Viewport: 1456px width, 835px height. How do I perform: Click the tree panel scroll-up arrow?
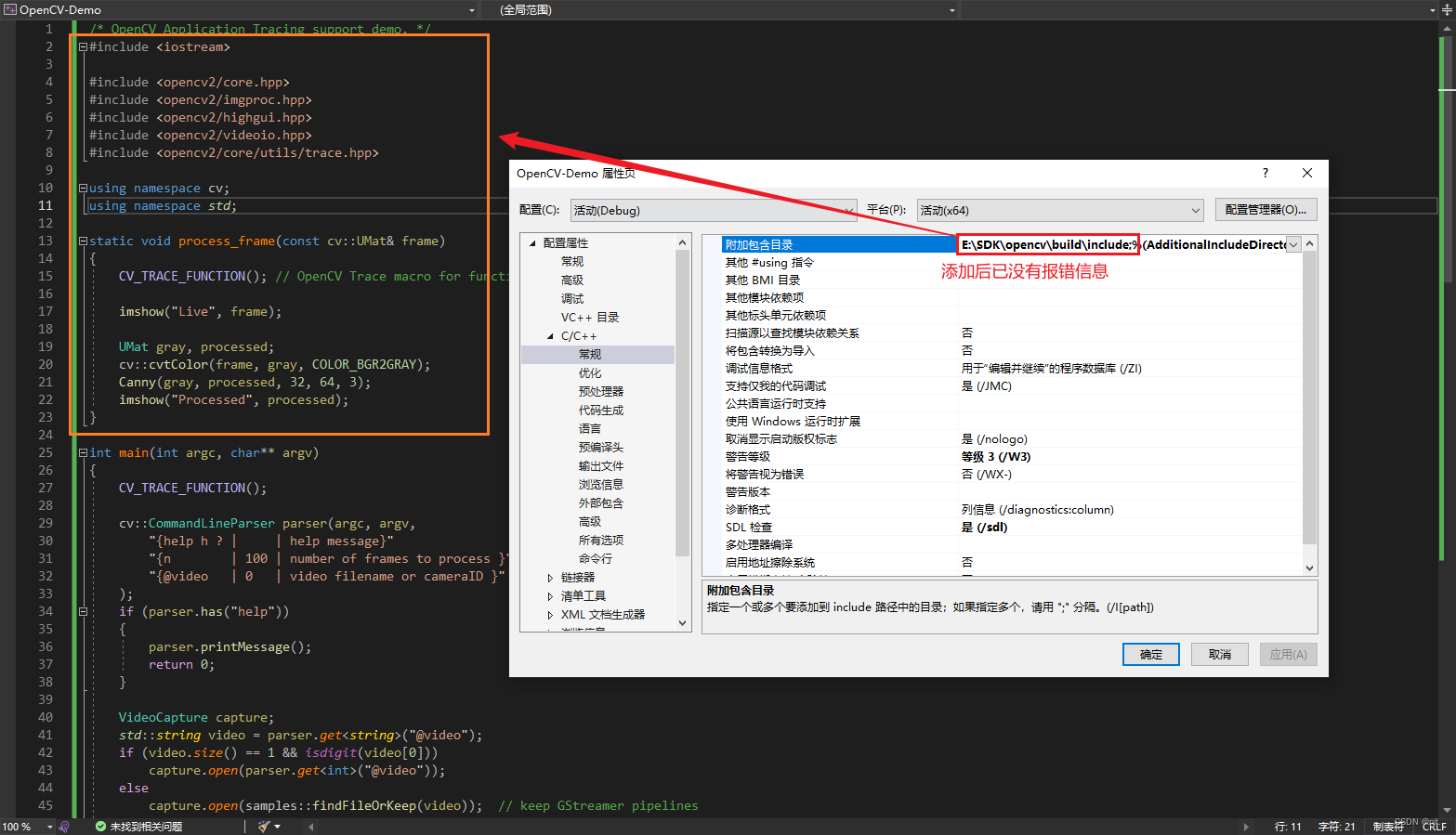(683, 242)
